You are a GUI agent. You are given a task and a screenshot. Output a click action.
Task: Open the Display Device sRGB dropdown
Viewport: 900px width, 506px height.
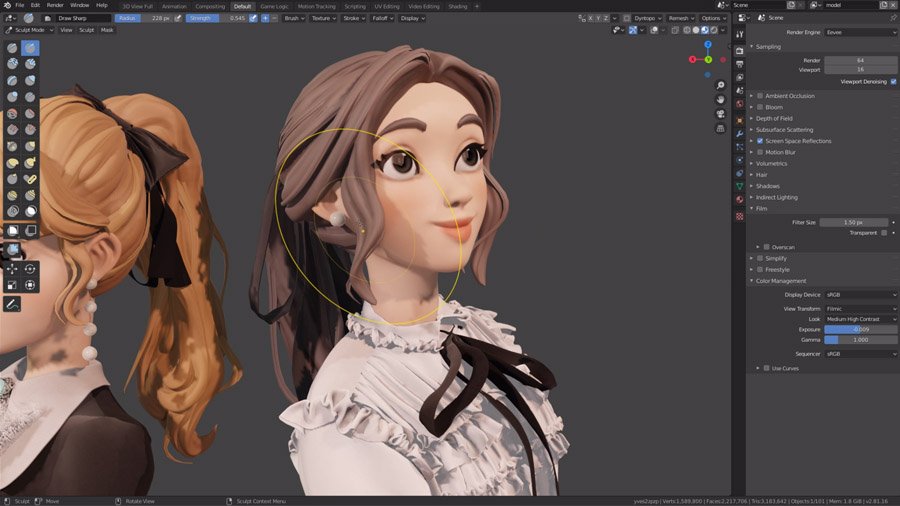tap(860, 295)
